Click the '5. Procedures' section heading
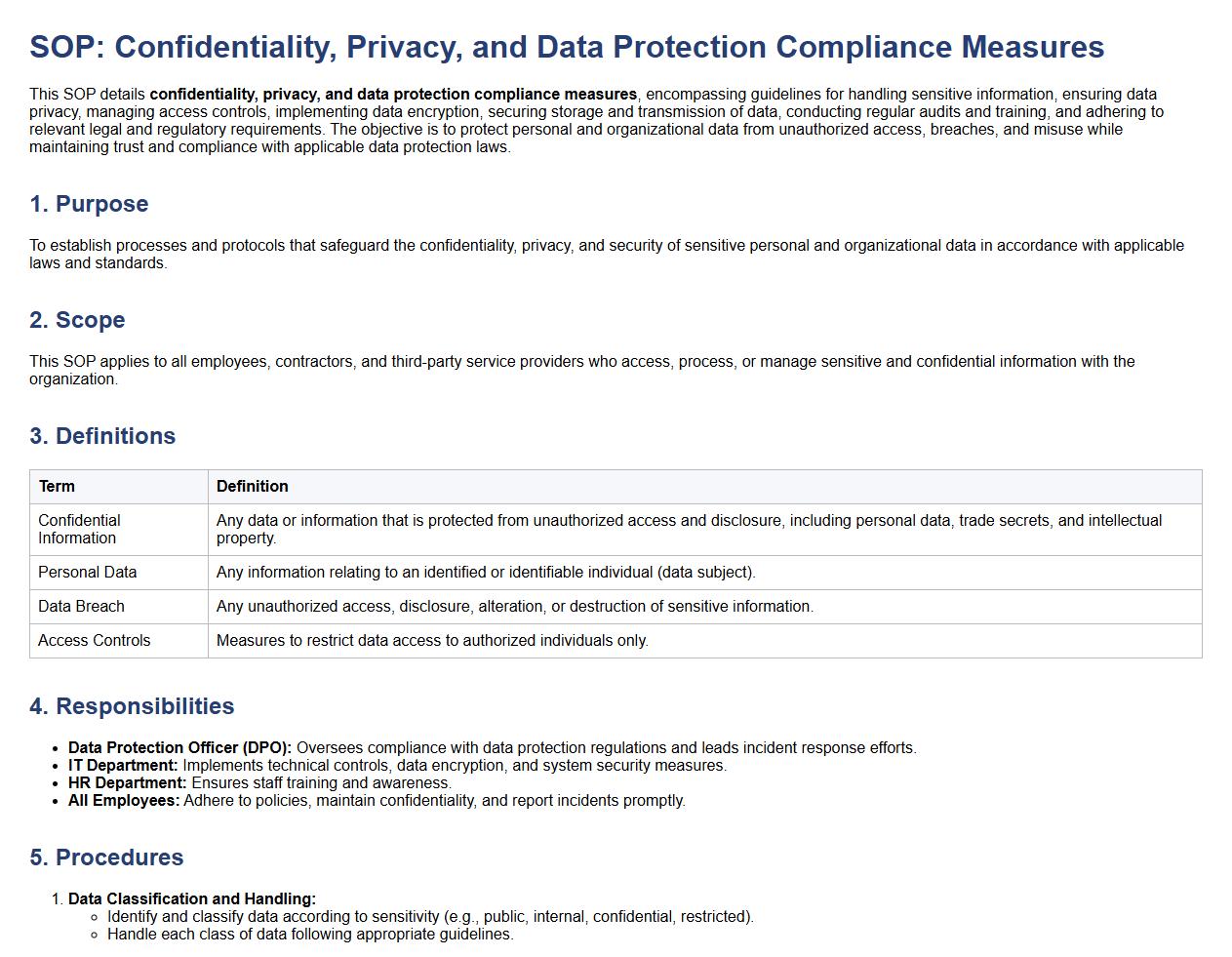 (x=106, y=857)
